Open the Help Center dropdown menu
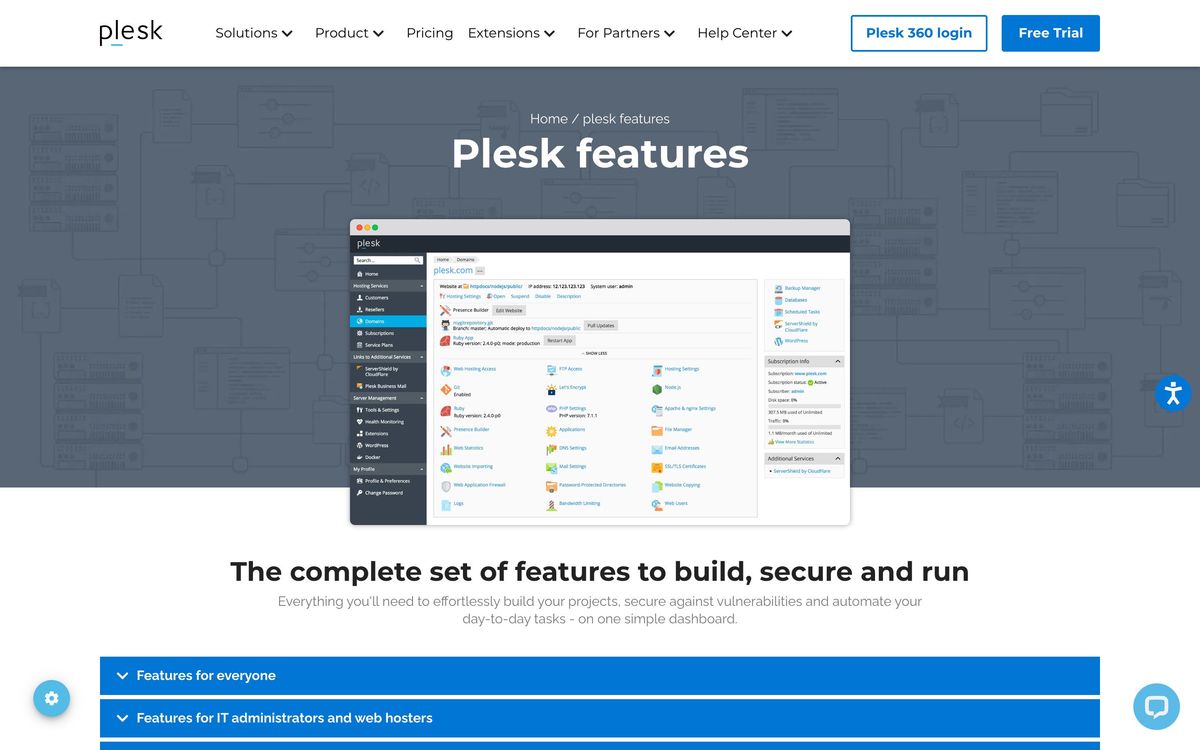This screenshot has width=1200, height=750. [745, 33]
